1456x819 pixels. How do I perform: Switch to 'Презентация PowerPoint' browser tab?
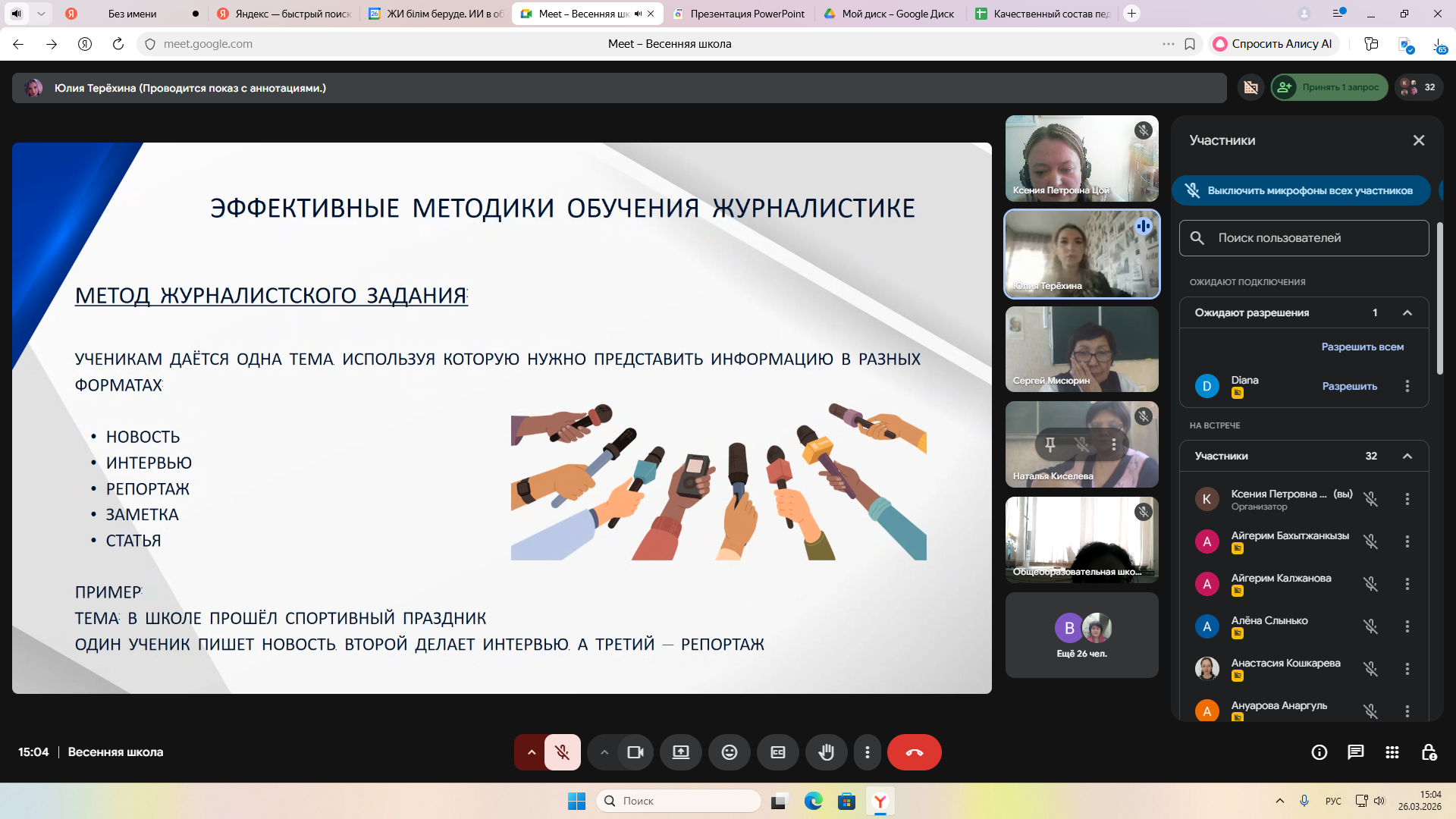(746, 14)
